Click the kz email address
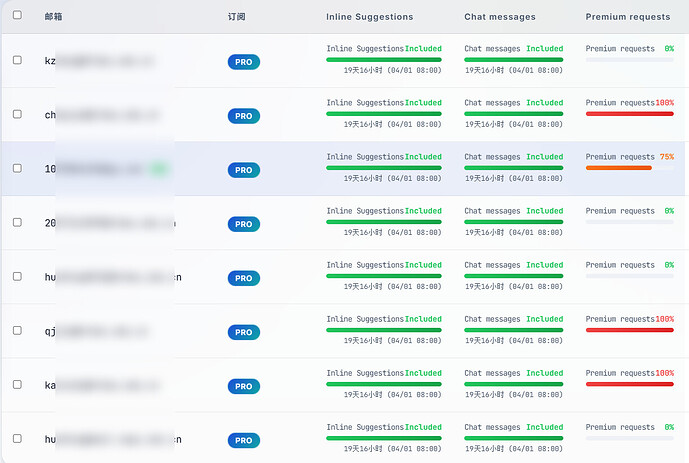The height and width of the screenshot is (463, 689). click(x=100, y=61)
